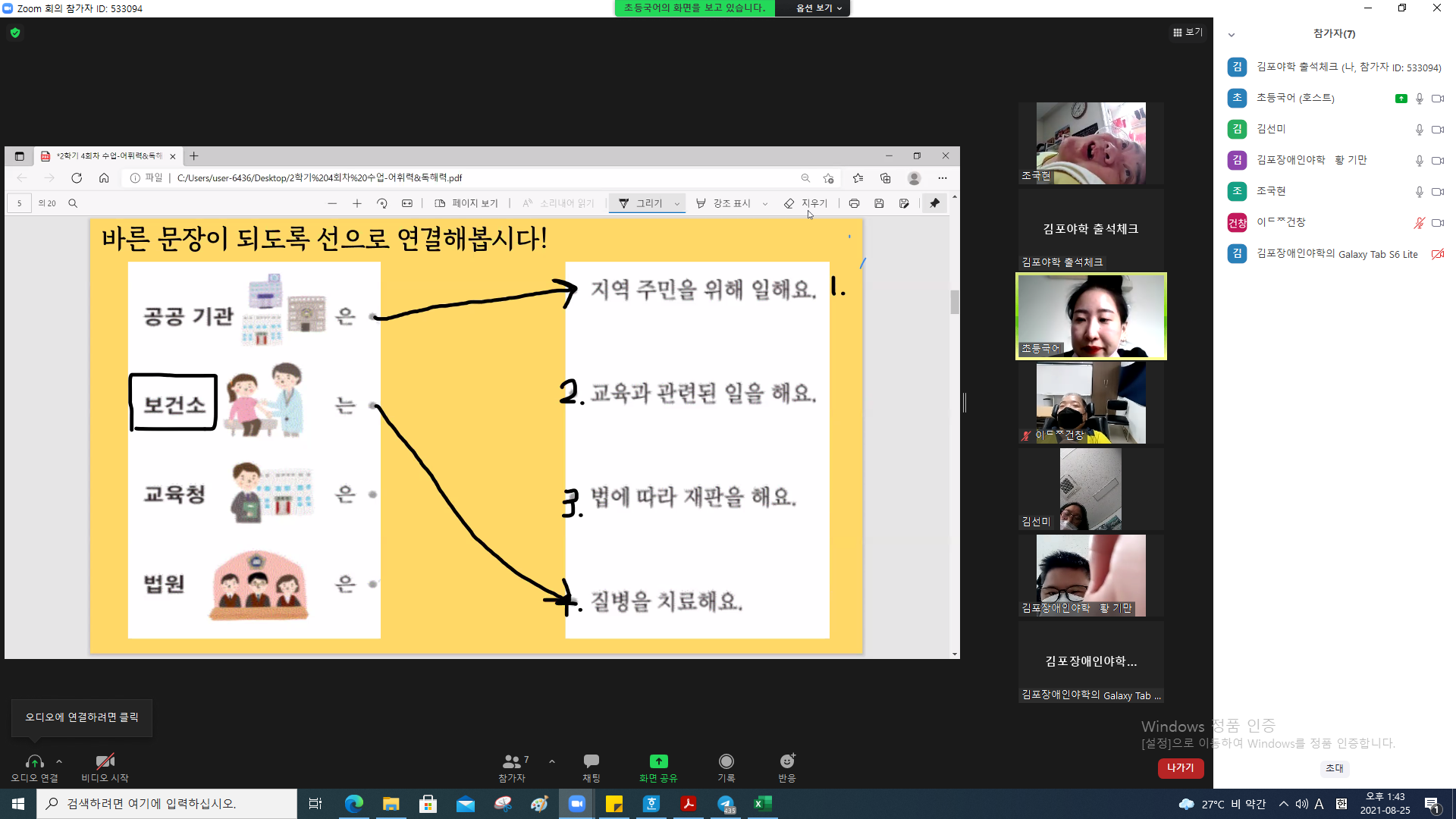Click the PDF tab in shared Edge window

pyautogui.click(x=108, y=156)
